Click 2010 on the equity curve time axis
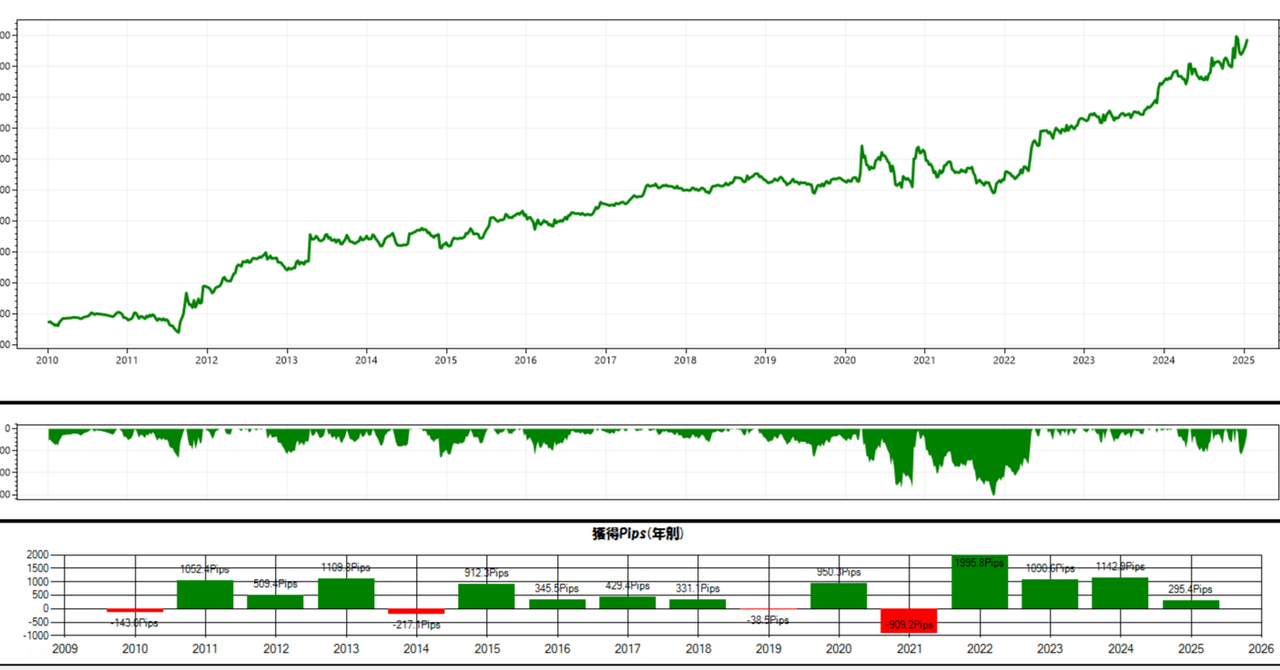 click(48, 360)
